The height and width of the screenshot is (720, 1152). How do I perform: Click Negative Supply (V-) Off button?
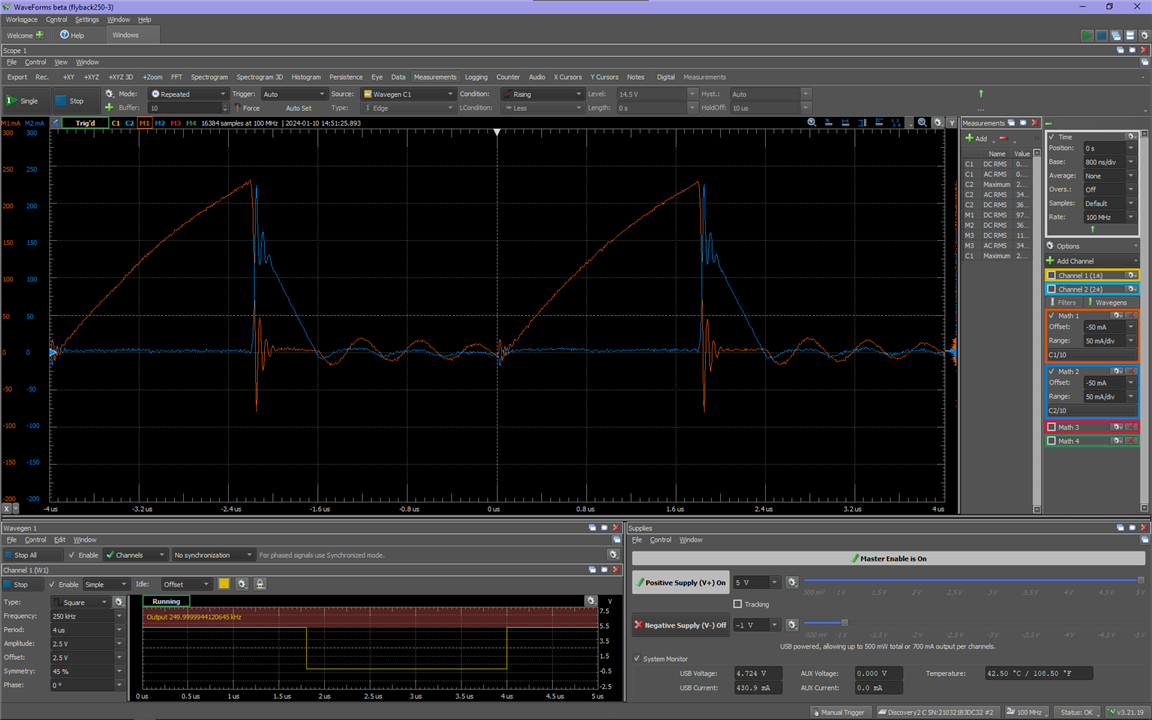tap(680, 625)
